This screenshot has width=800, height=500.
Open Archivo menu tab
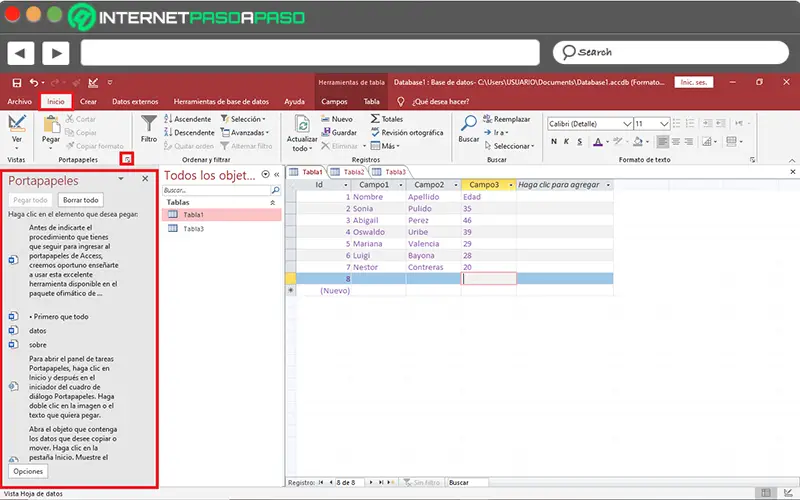pyautogui.click(x=19, y=102)
